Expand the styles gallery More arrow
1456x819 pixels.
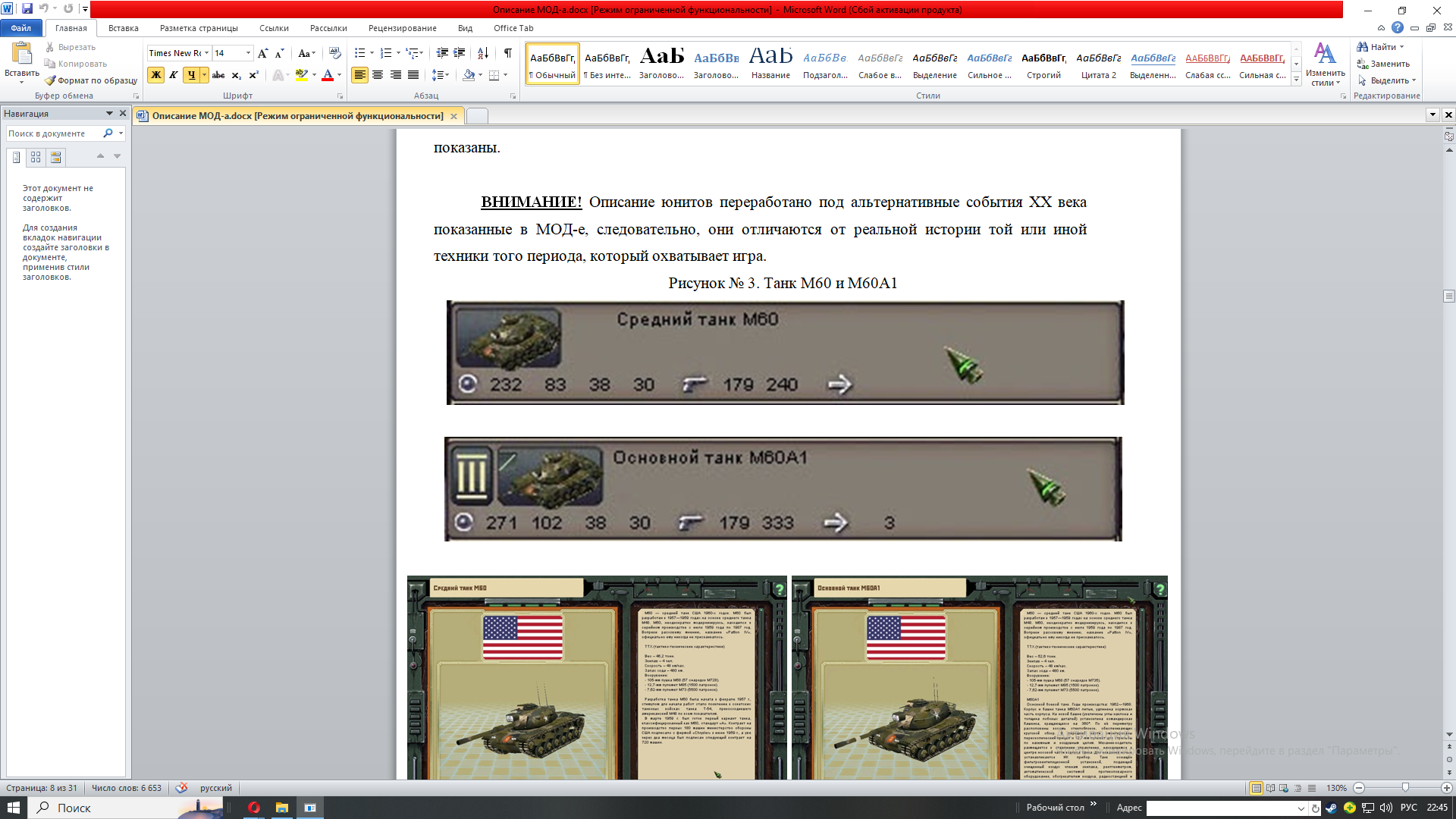pos(1297,80)
